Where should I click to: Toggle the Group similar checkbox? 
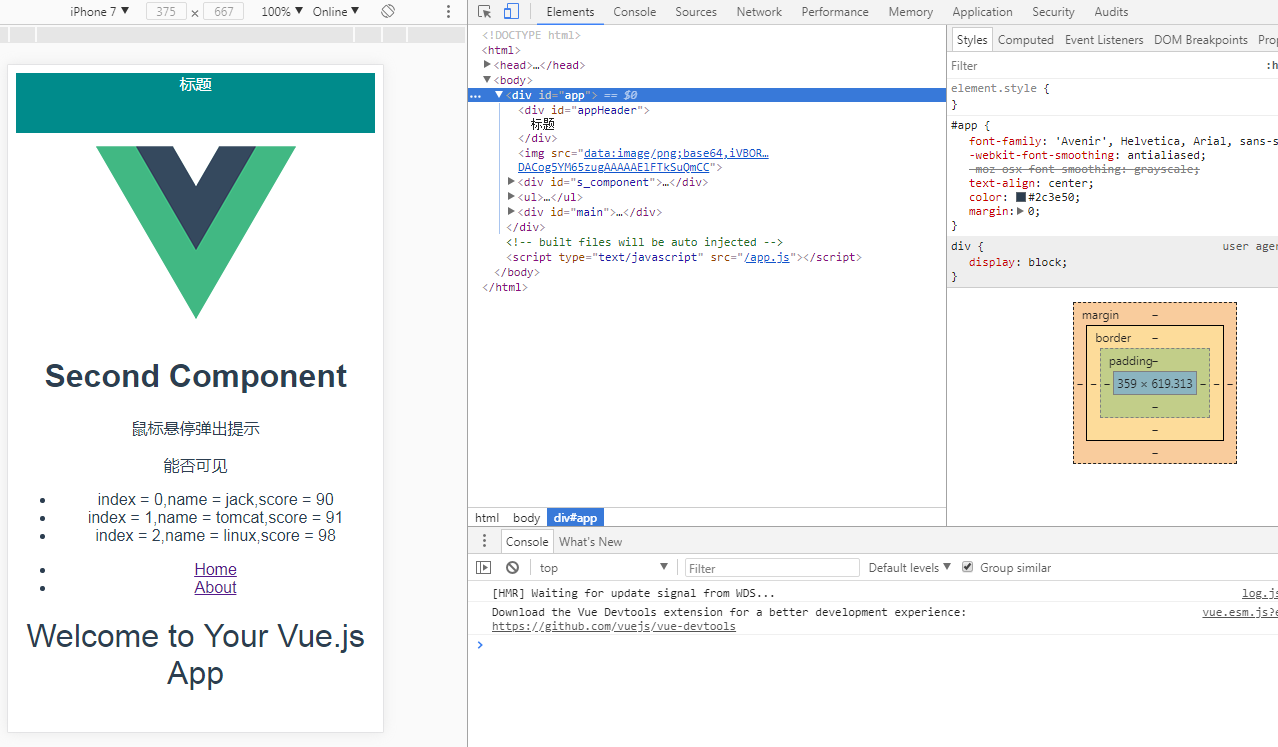click(x=967, y=567)
